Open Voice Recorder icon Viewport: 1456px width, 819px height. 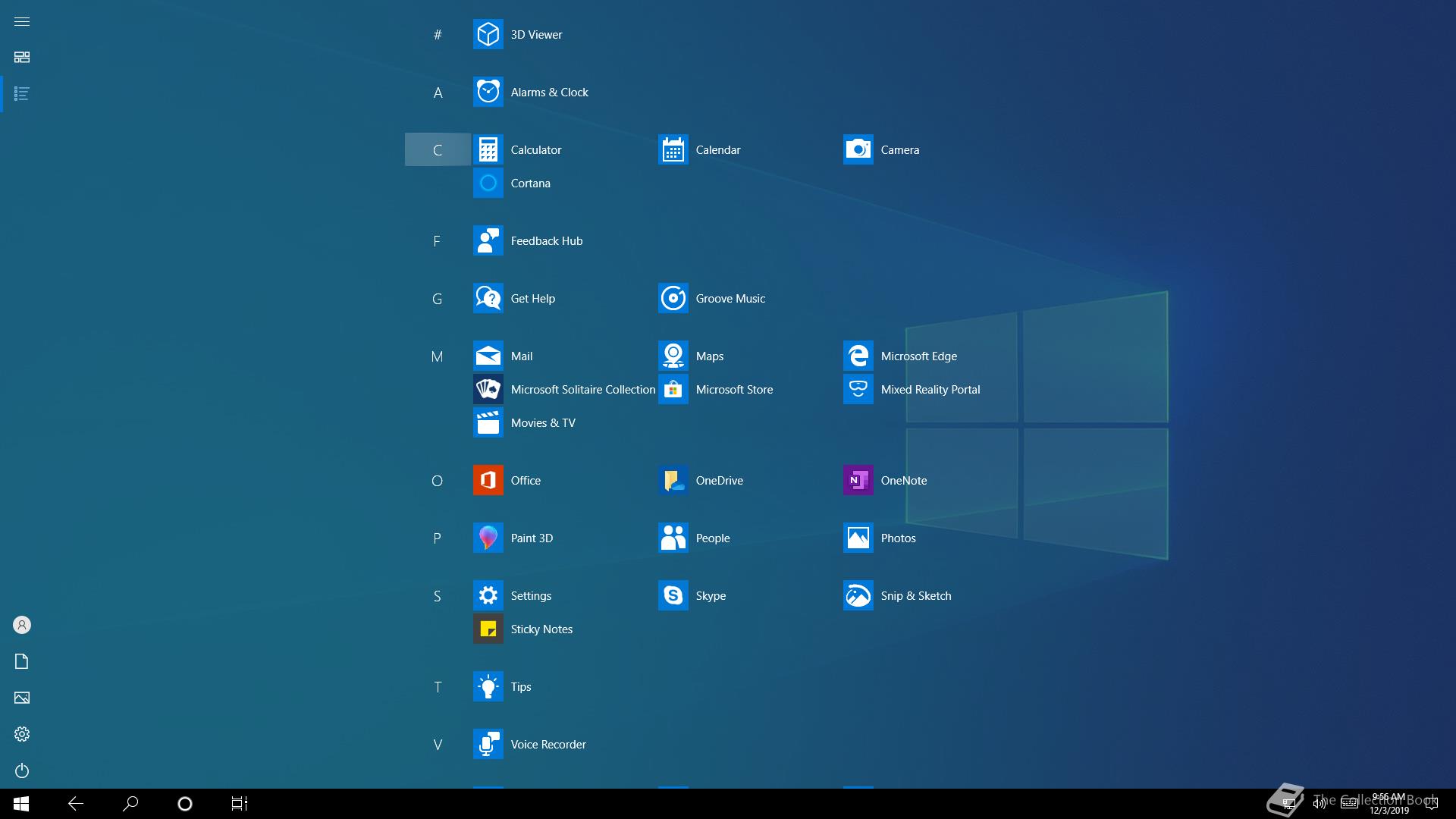[x=488, y=744]
